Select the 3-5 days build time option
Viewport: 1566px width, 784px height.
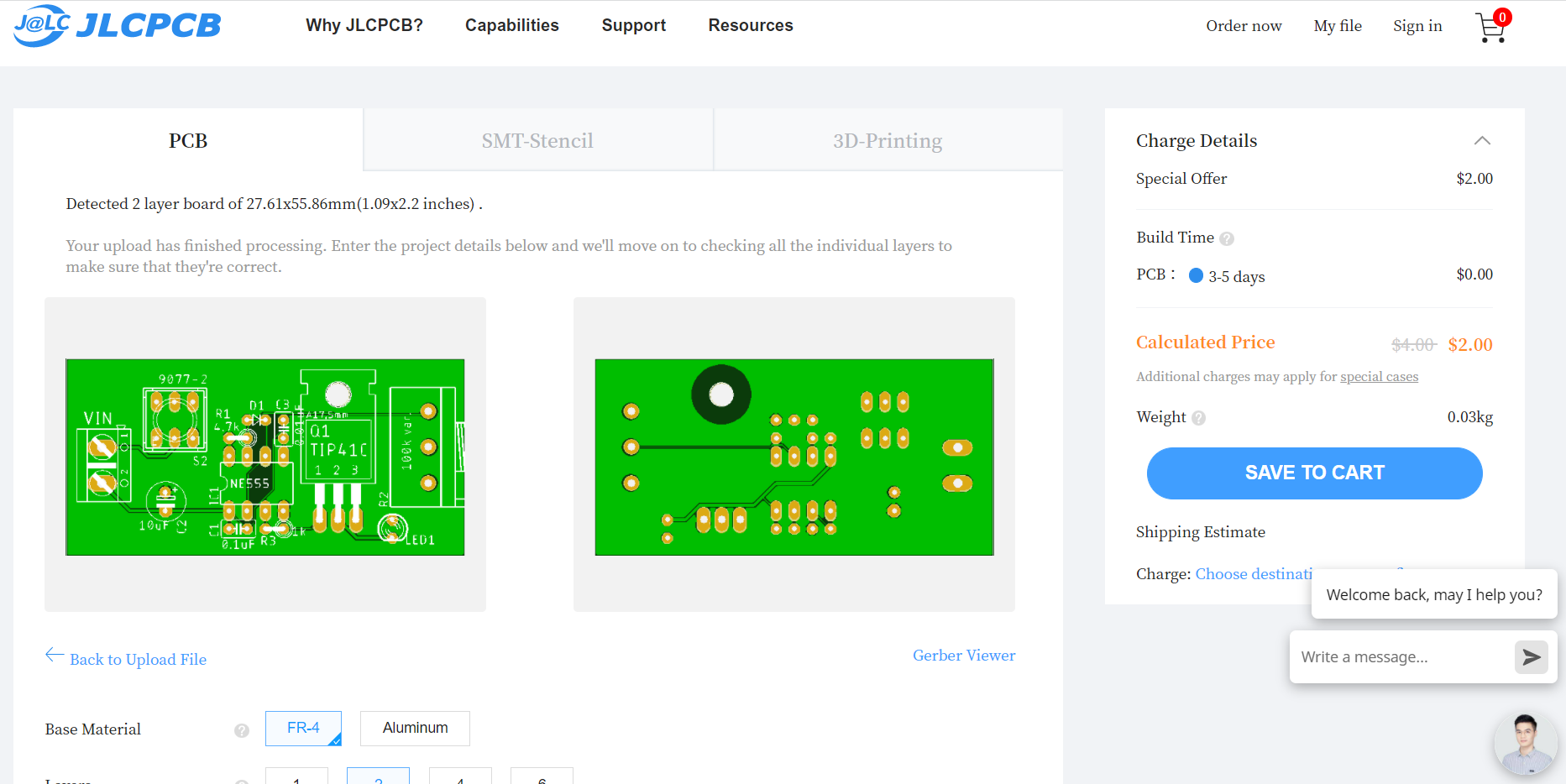point(1197,275)
